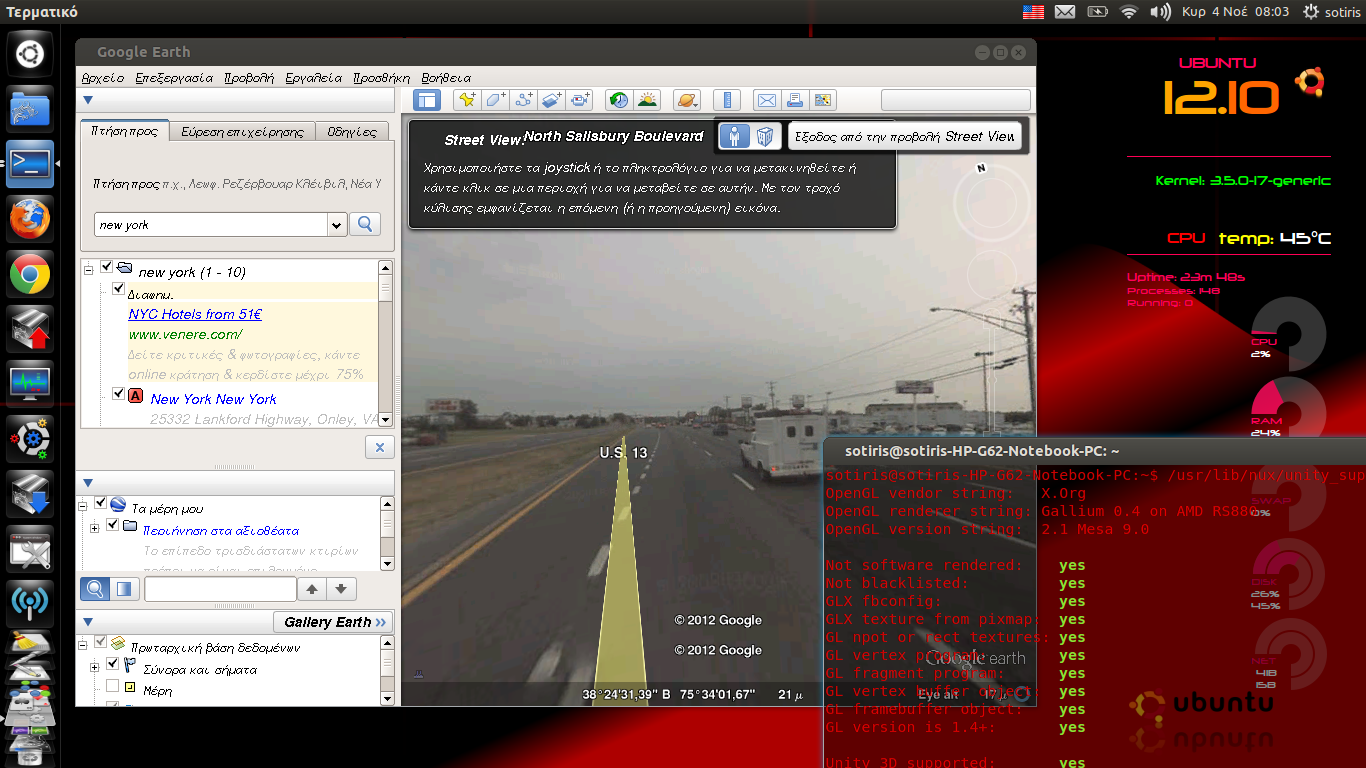Image resolution: width=1366 pixels, height=768 pixels.
Task: Add a placemark with the yellow pushpin icon
Action: click(x=466, y=100)
